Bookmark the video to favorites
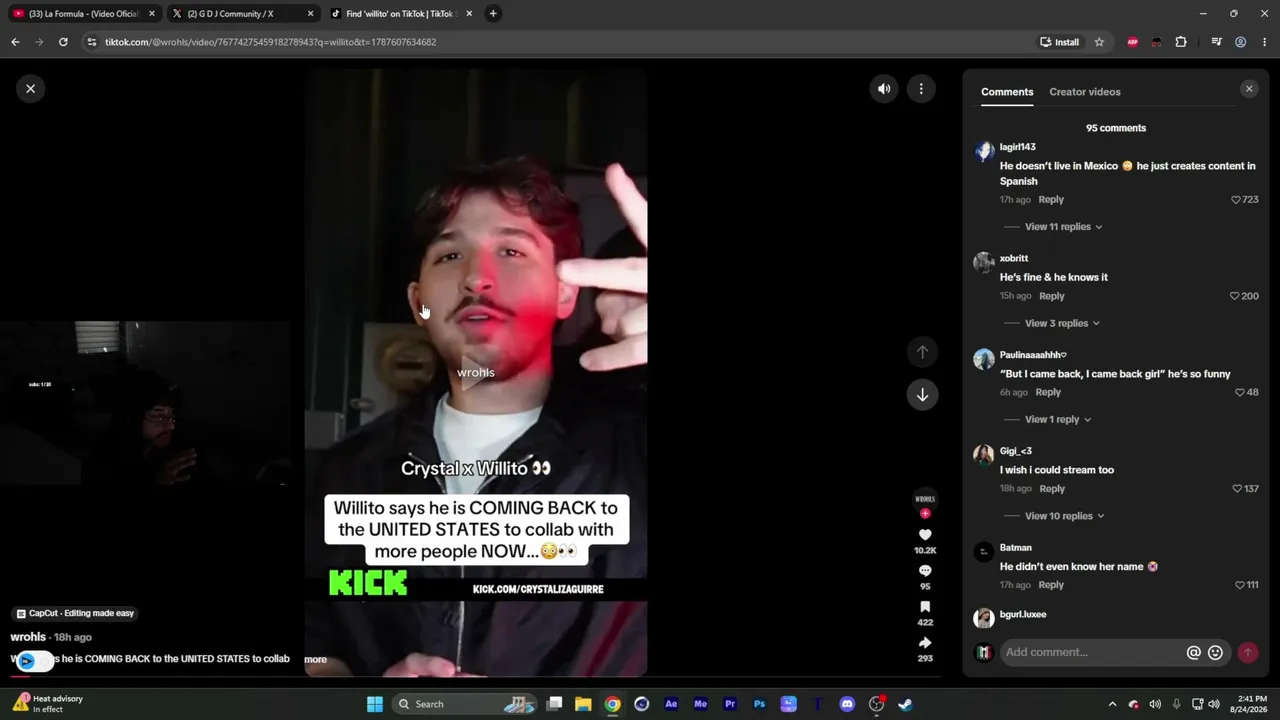Image resolution: width=1280 pixels, height=720 pixels. [925, 607]
